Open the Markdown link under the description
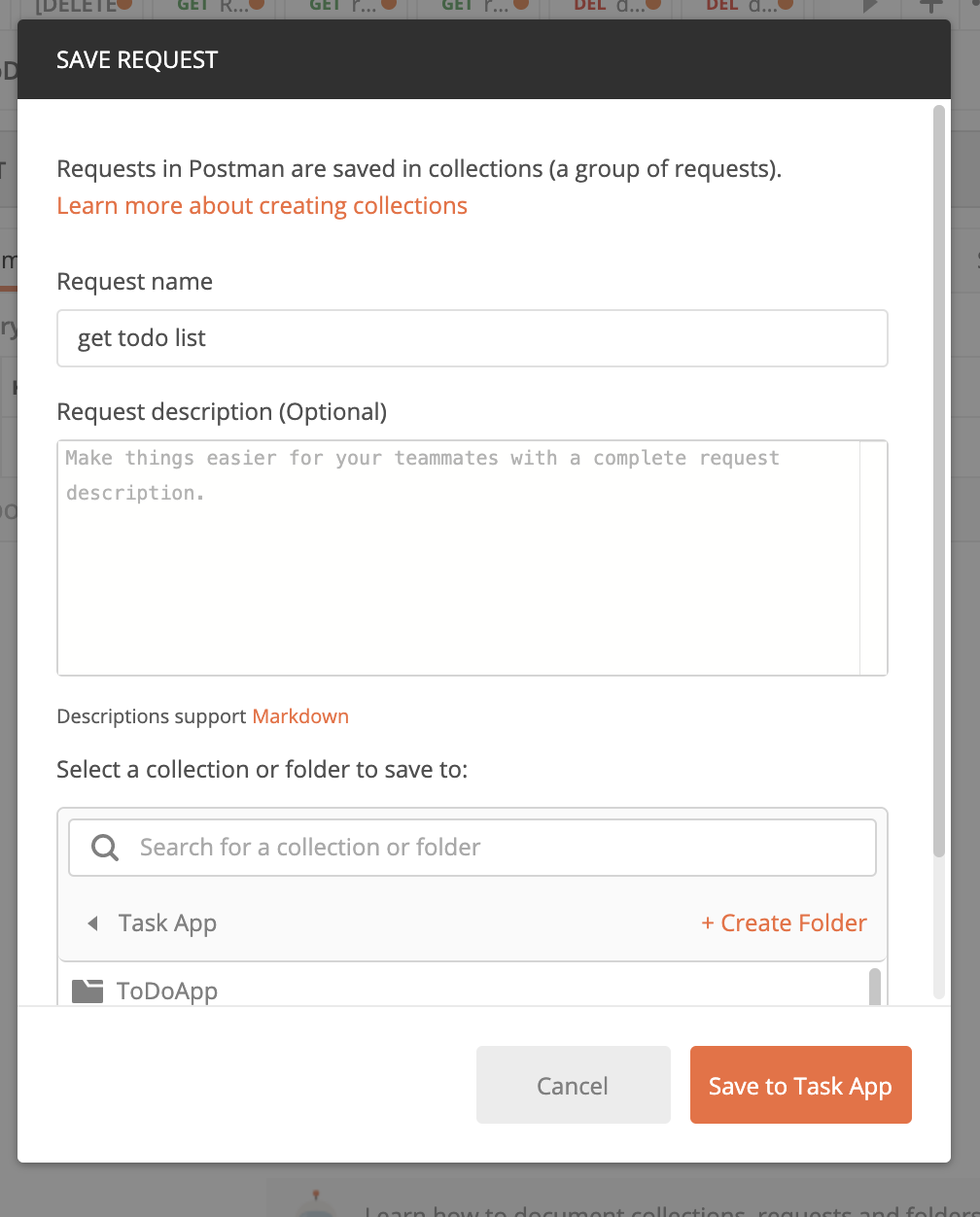 point(300,716)
